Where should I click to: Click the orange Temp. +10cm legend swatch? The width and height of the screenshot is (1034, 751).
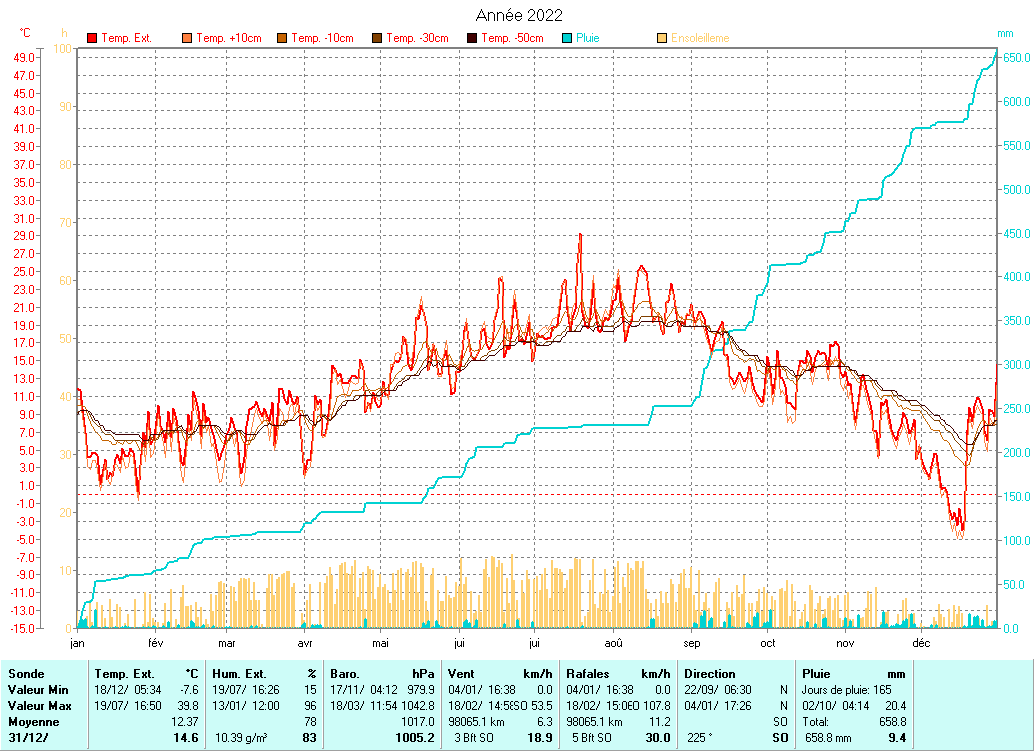click(187, 39)
